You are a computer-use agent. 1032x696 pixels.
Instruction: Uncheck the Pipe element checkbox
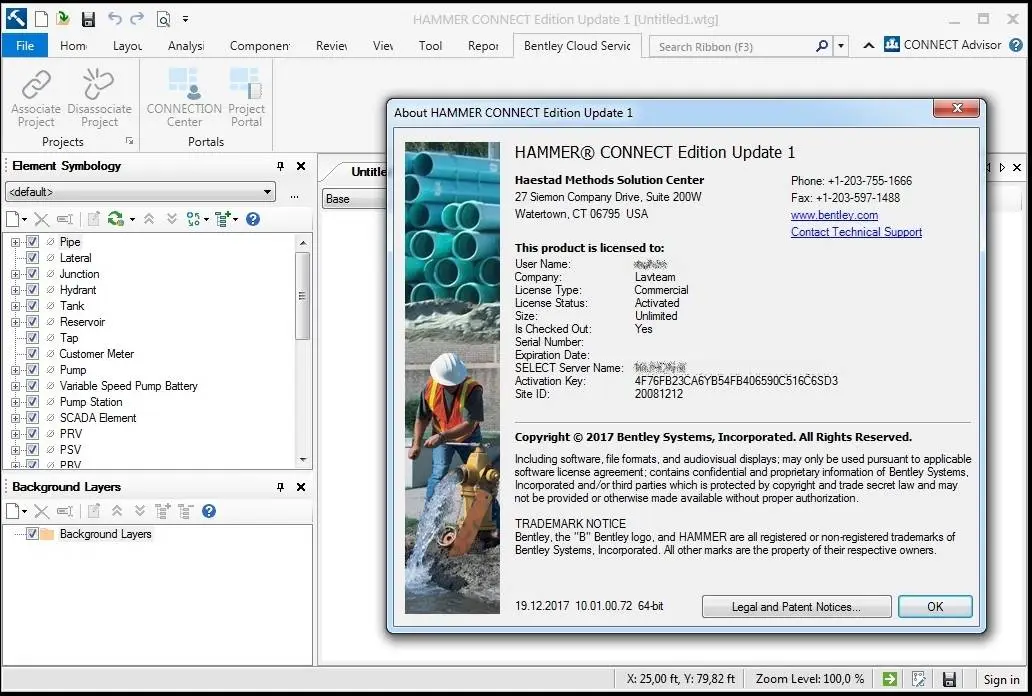point(33,242)
